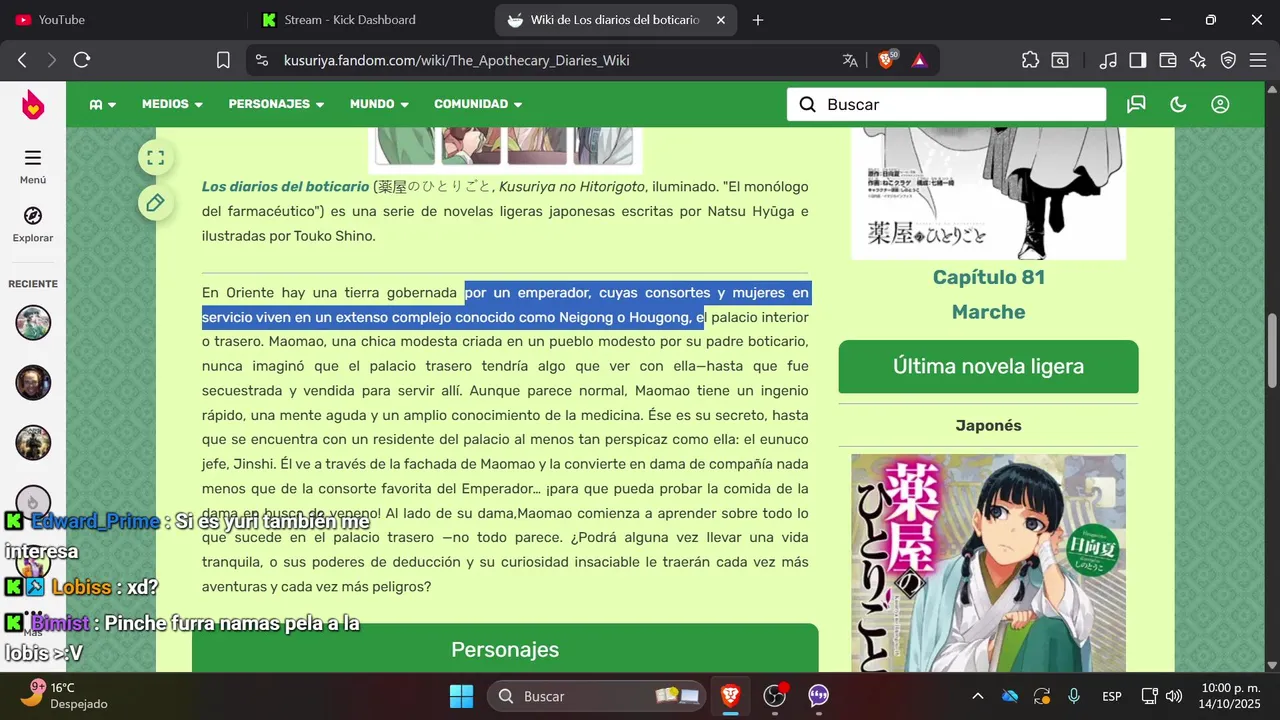
Task: Open second recent wiki avatar in sidebar
Action: pos(33,383)
